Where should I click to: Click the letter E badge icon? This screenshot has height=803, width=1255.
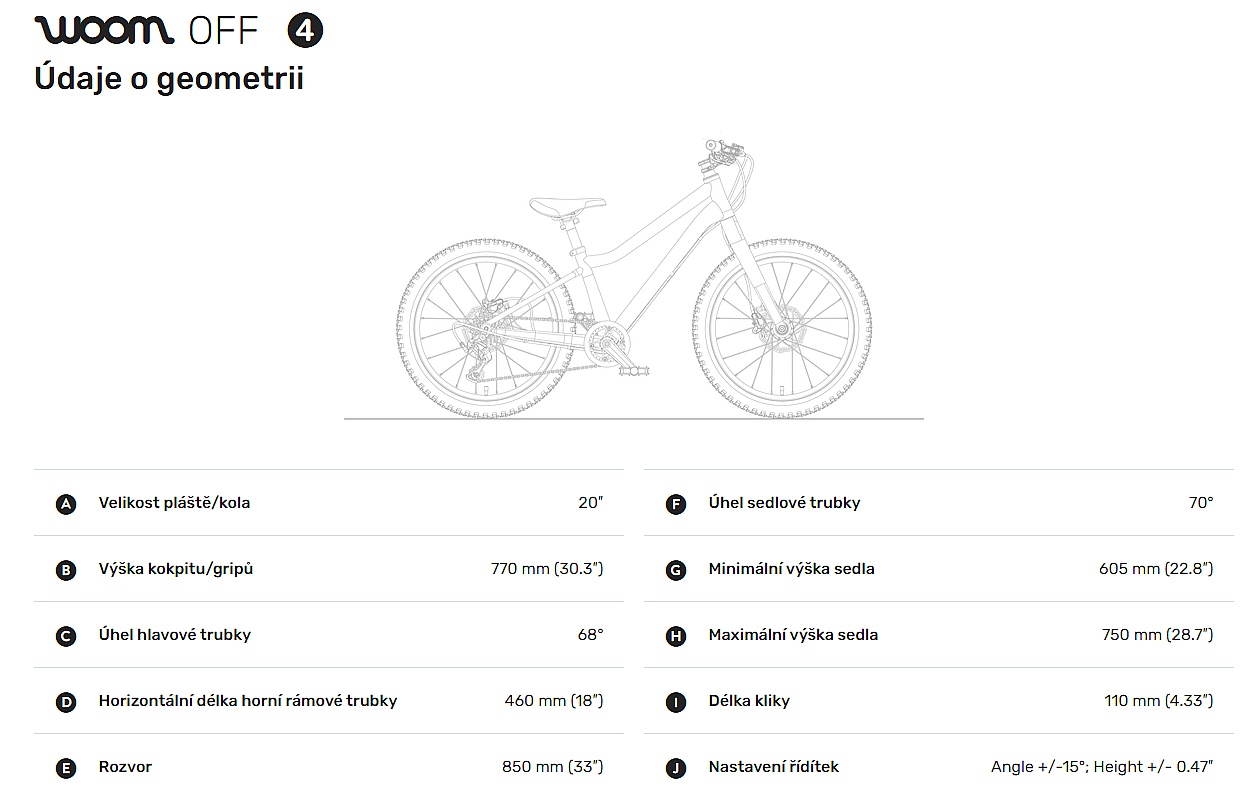[x=66, y=768]
